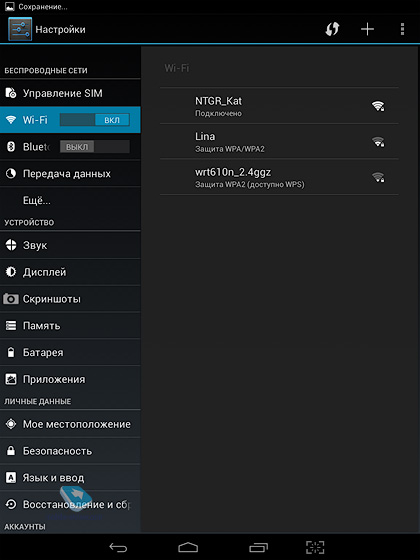Tap the Home navigation button

pos(188,547)
